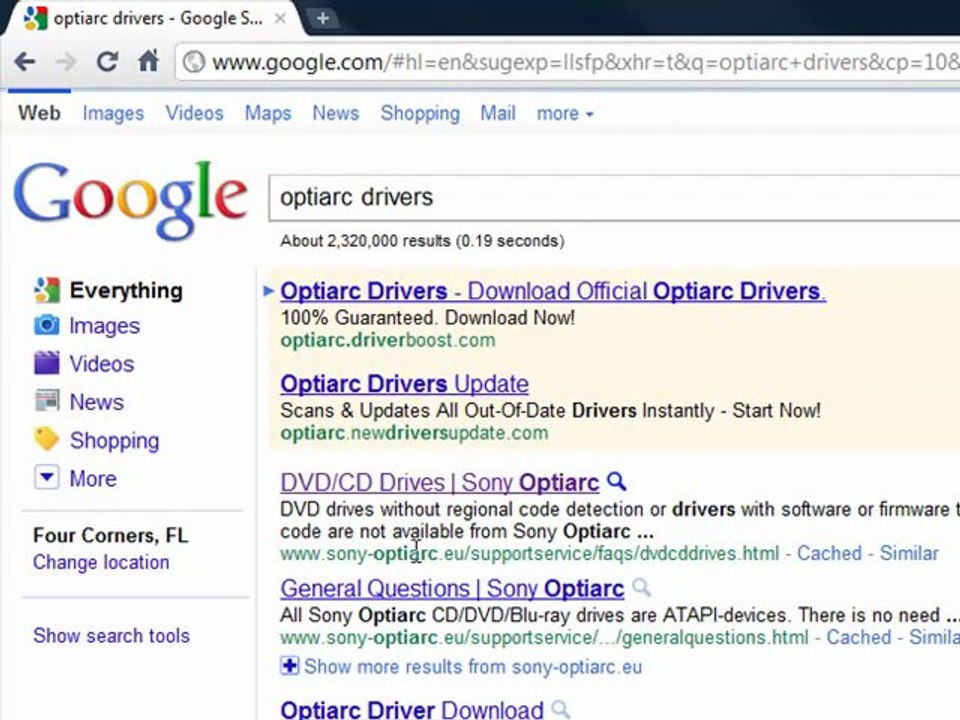Screen dimensions: 960x720
Task: Click 'Four Corners, FL' location text
Action: point(111,535)
